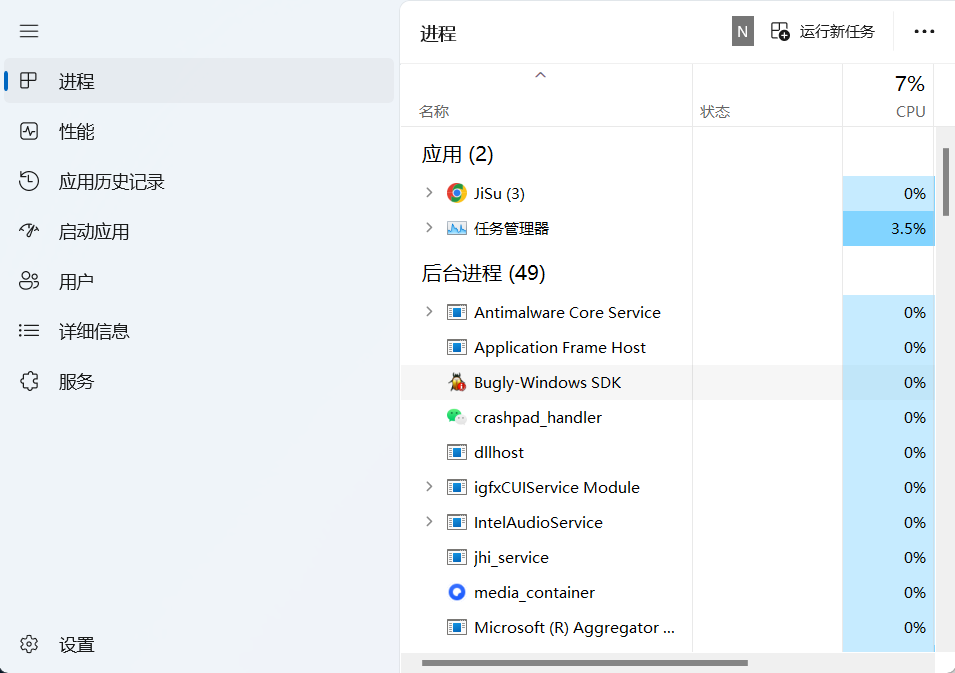Expand the IntelAudioService row
Image resolution: width=955 pixels, height=673 pixels.
pyautogui.click(x=429, y=522)
